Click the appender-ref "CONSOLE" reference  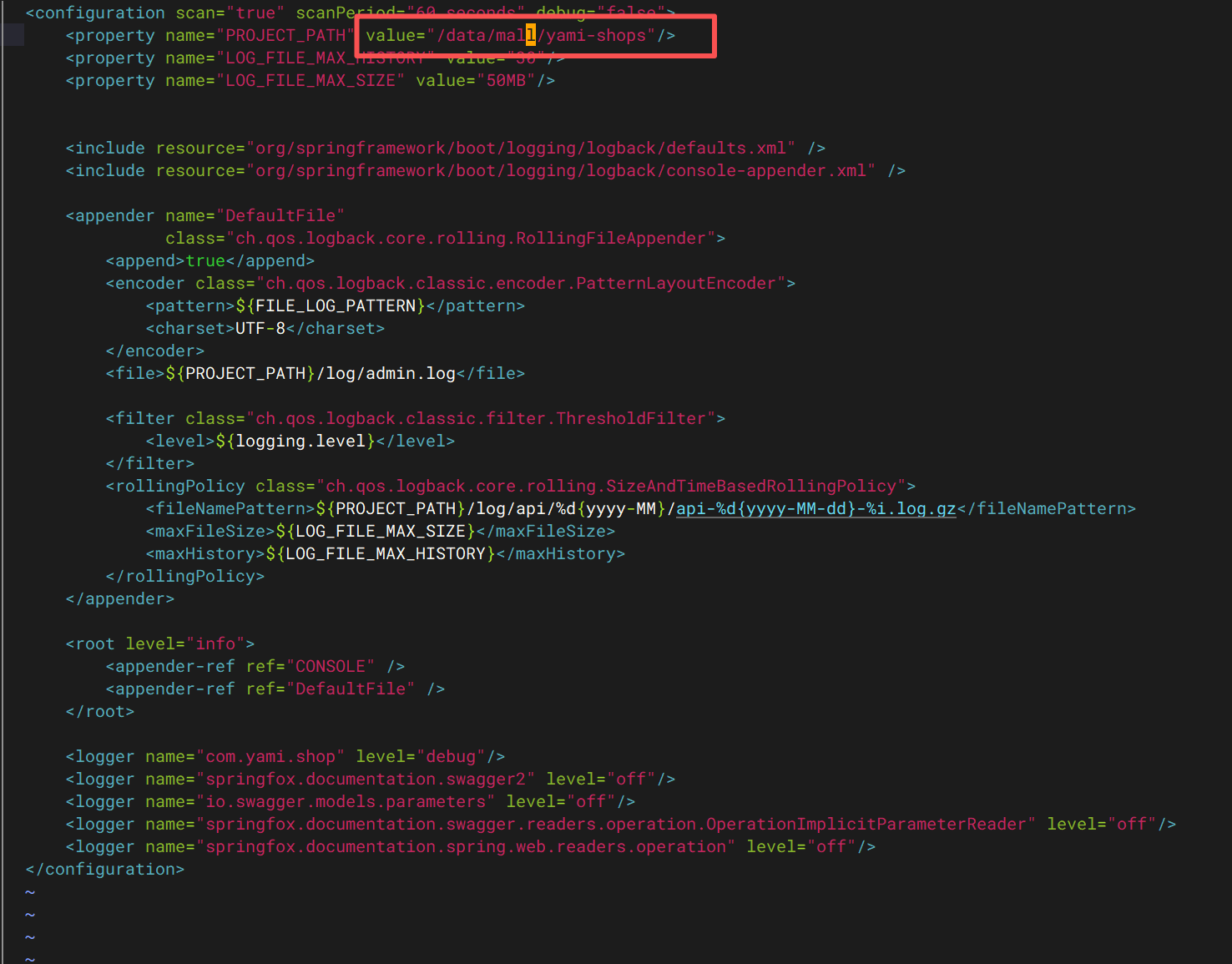point(331,667)
